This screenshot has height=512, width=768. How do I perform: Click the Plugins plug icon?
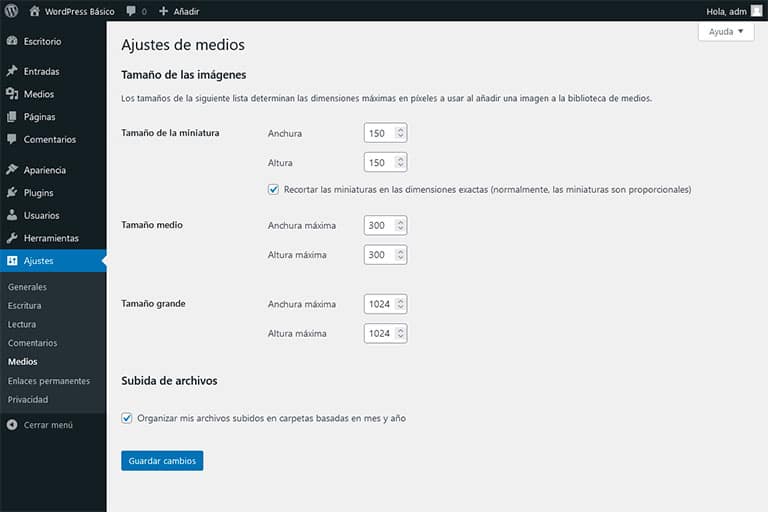pos(12,193)
